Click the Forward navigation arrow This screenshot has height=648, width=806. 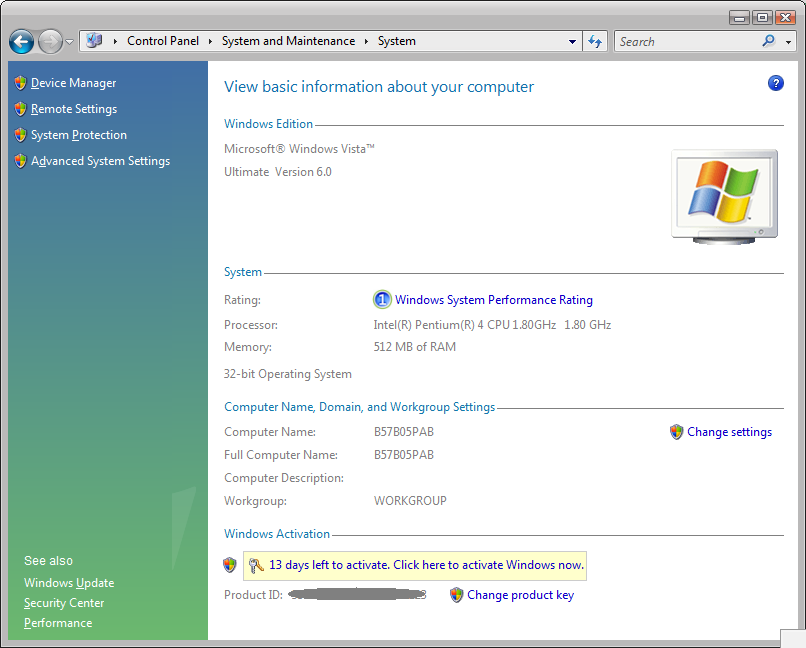click(50, 42)
